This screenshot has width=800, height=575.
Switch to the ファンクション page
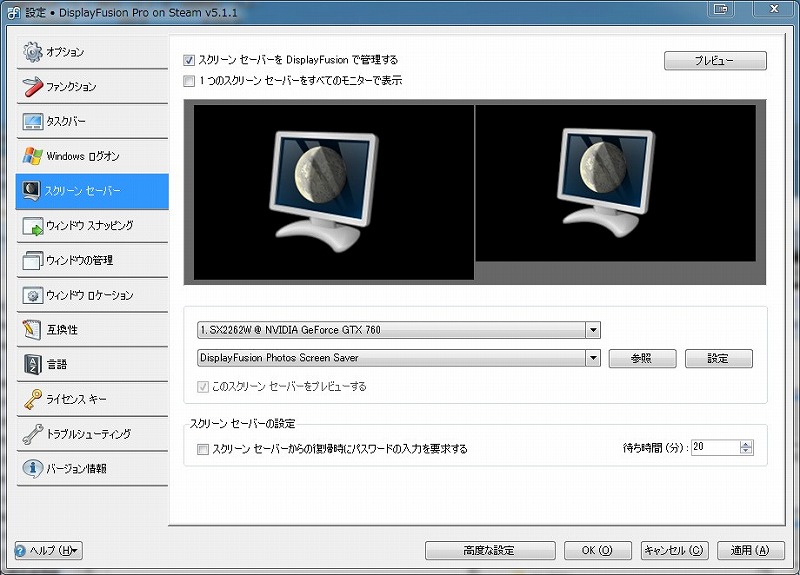[92, 87]
